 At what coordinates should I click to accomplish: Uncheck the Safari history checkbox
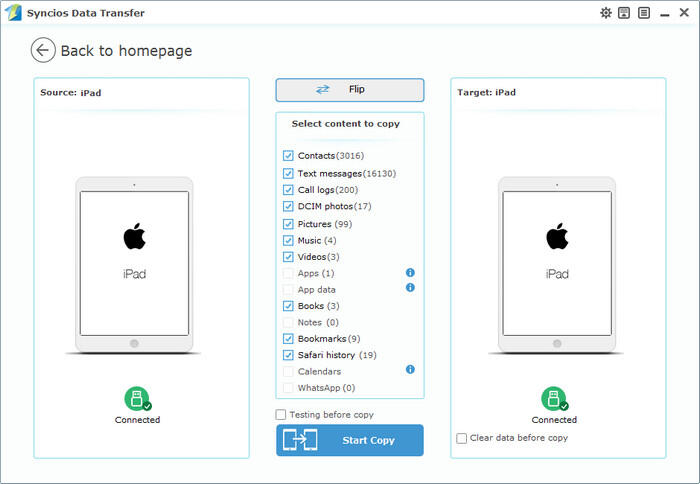click(x=288, y=355)
